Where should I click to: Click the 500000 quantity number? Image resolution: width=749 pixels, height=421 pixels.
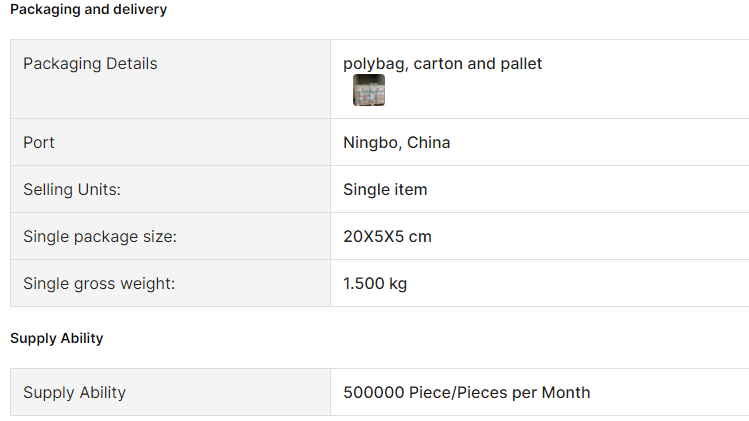[374, 392]
